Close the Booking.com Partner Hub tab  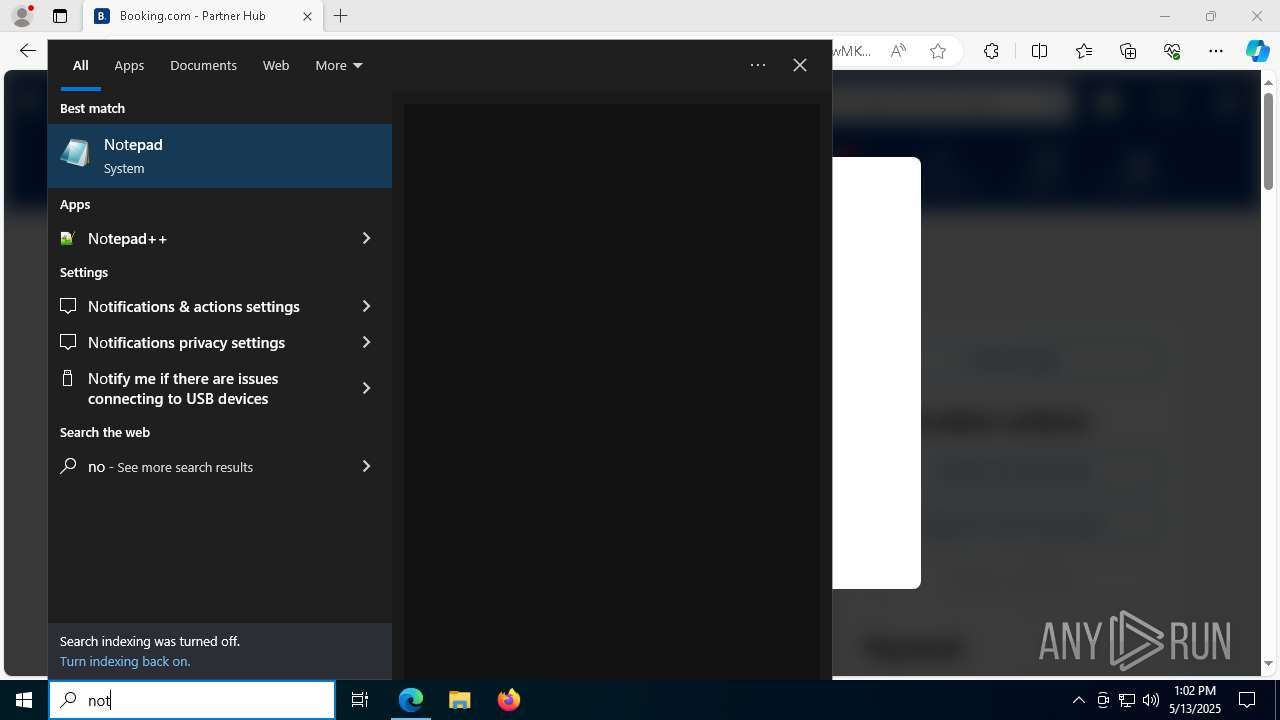coord(307,16)
